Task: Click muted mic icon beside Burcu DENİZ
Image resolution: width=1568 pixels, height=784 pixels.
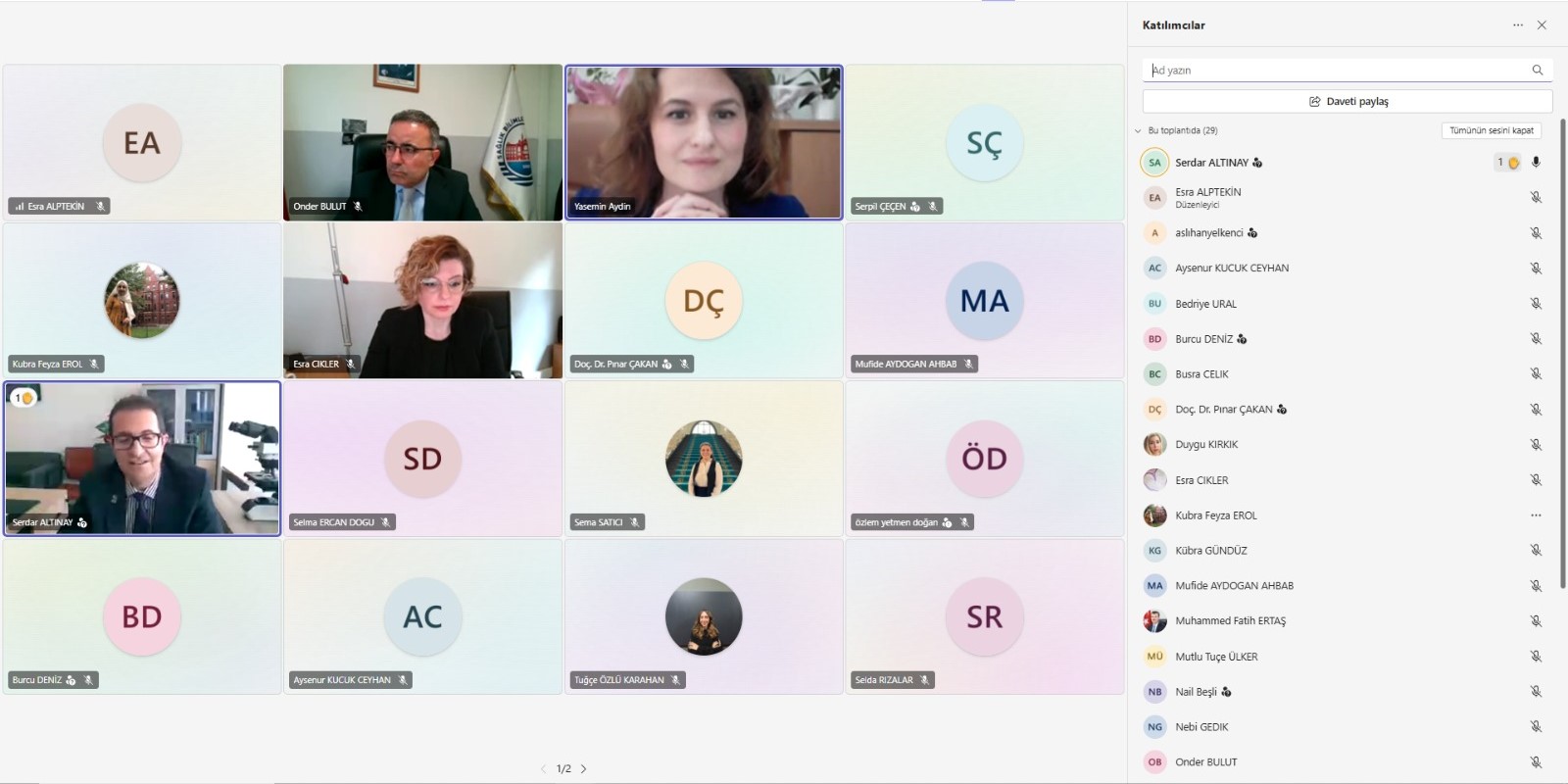Action: 1536,338
